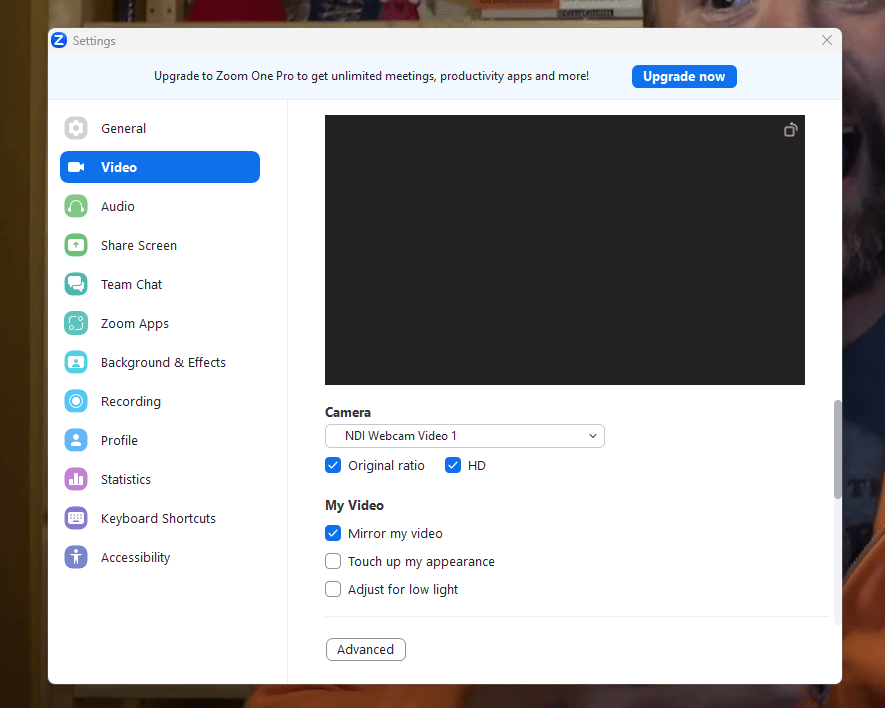The width and height of the screenshot is (885, 708).
Task: Click the Statistics bar chart icon
Action: tap(76, 479)
